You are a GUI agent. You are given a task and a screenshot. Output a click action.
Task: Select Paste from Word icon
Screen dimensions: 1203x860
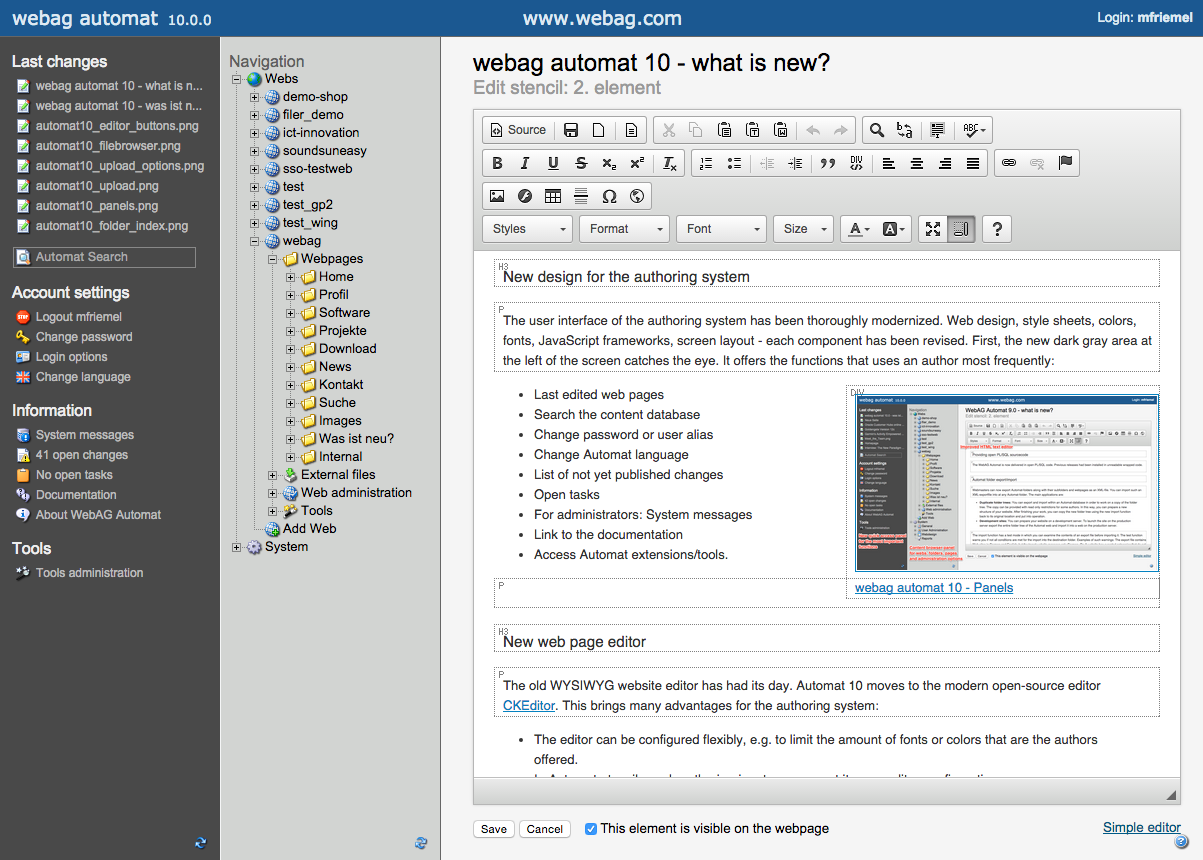click(781, 130)
